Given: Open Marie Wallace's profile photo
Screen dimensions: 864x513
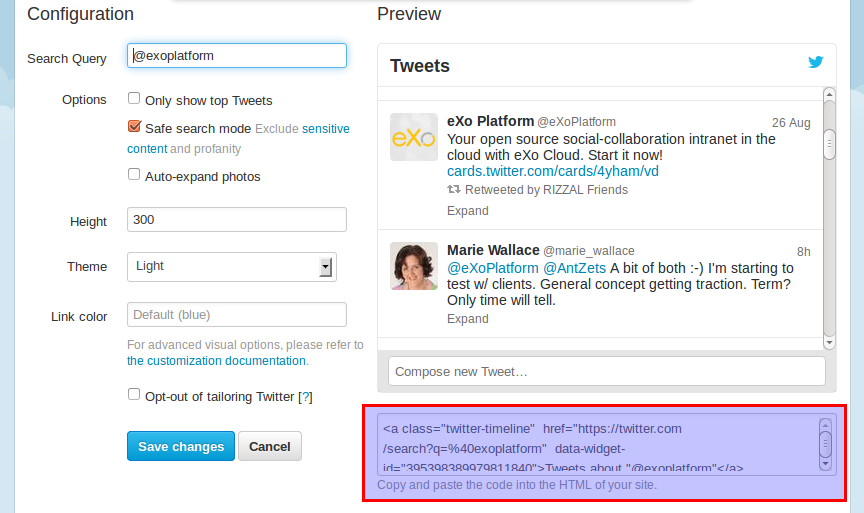Looking at the screenshot, I should (414, 266).
